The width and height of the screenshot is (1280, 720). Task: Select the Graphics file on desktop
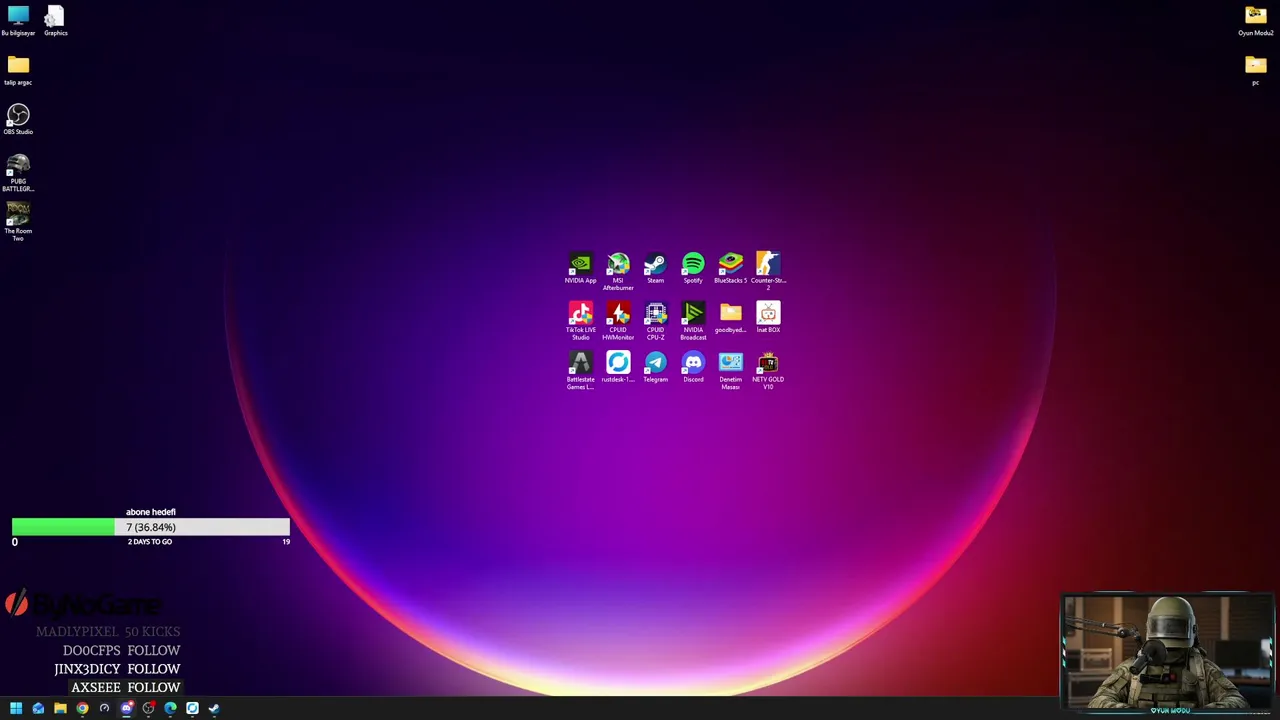click(x=55, y=21)
